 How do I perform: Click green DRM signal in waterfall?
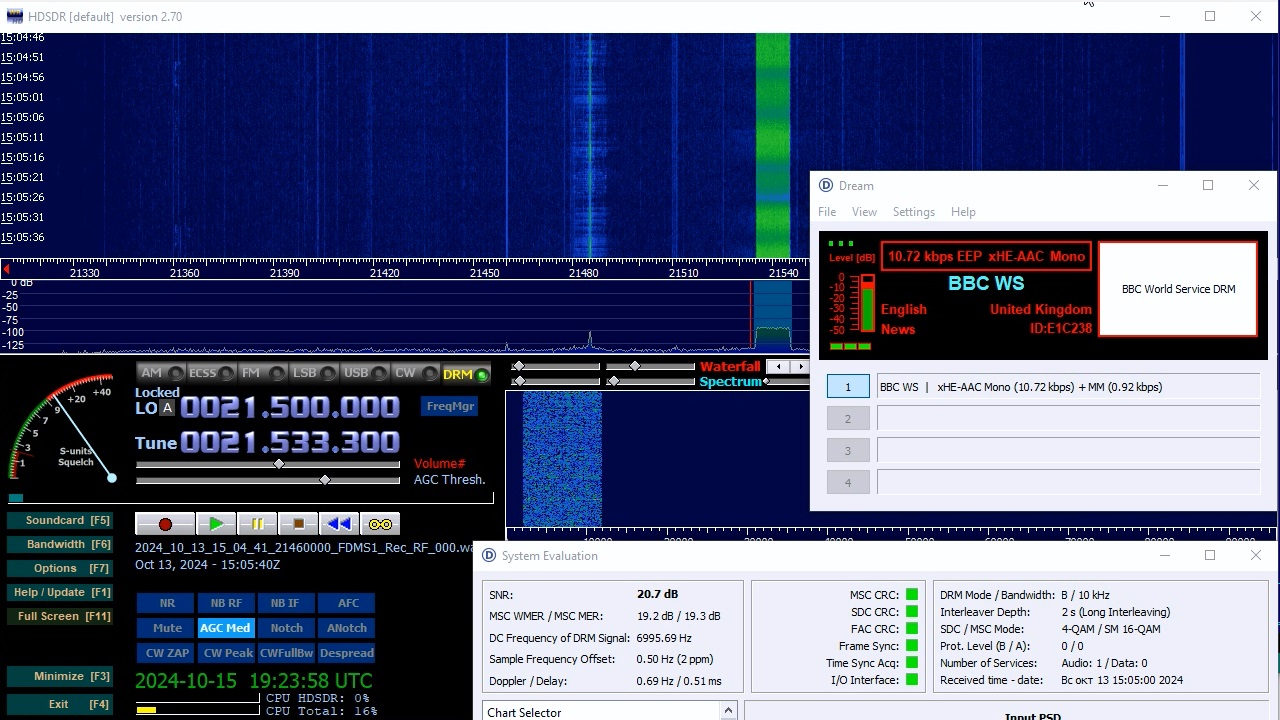tap(773, 145)
